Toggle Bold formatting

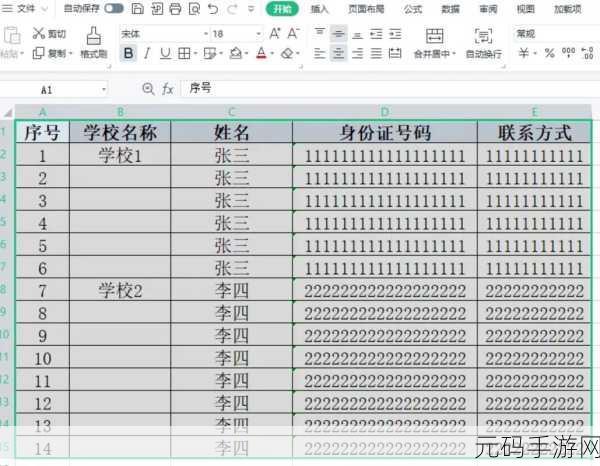(x=129, y=53)
